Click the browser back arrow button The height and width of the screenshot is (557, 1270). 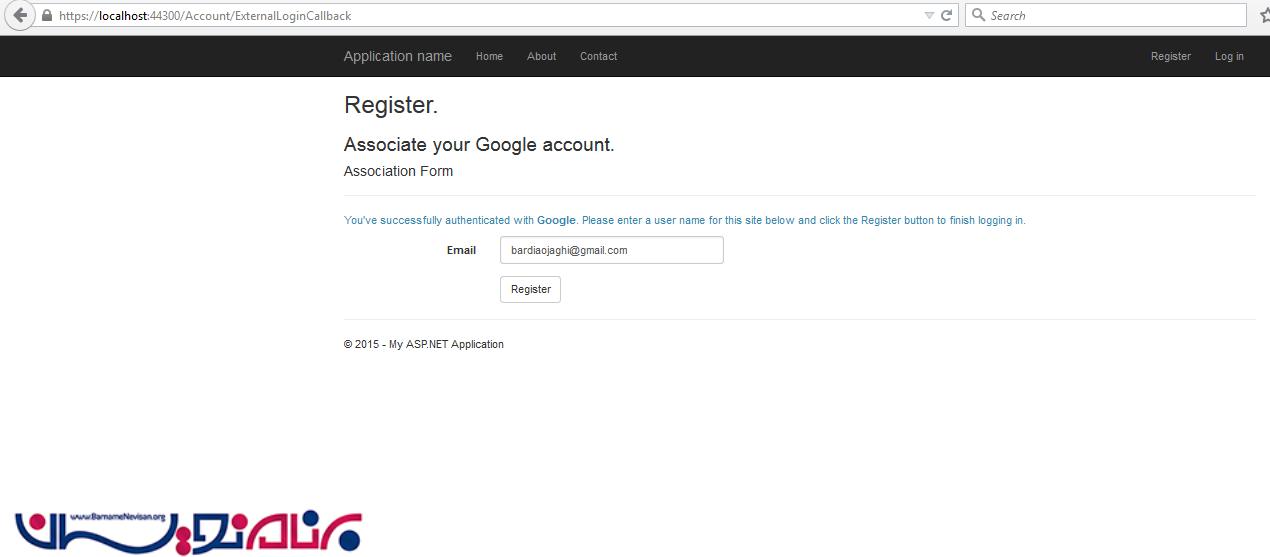[20, 16]
